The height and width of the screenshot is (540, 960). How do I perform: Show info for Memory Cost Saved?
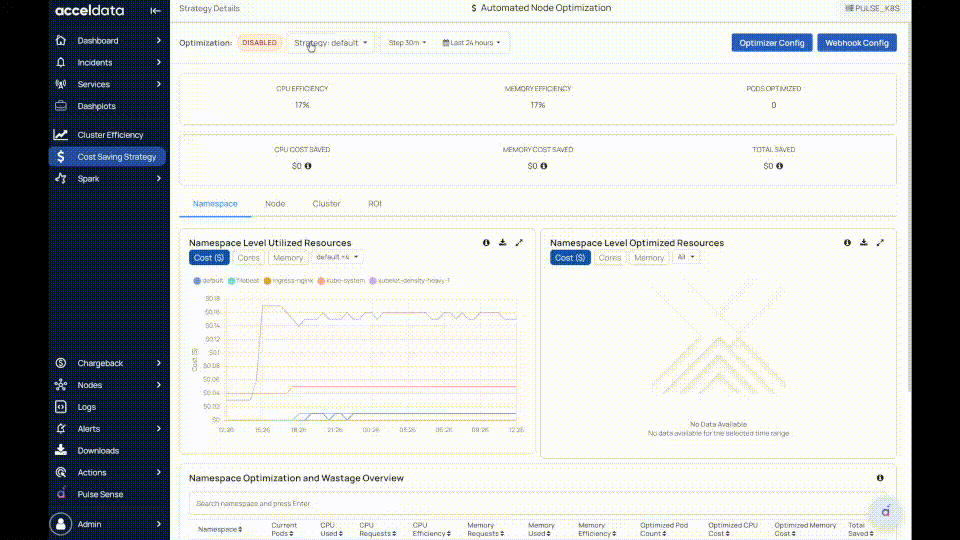544,166
